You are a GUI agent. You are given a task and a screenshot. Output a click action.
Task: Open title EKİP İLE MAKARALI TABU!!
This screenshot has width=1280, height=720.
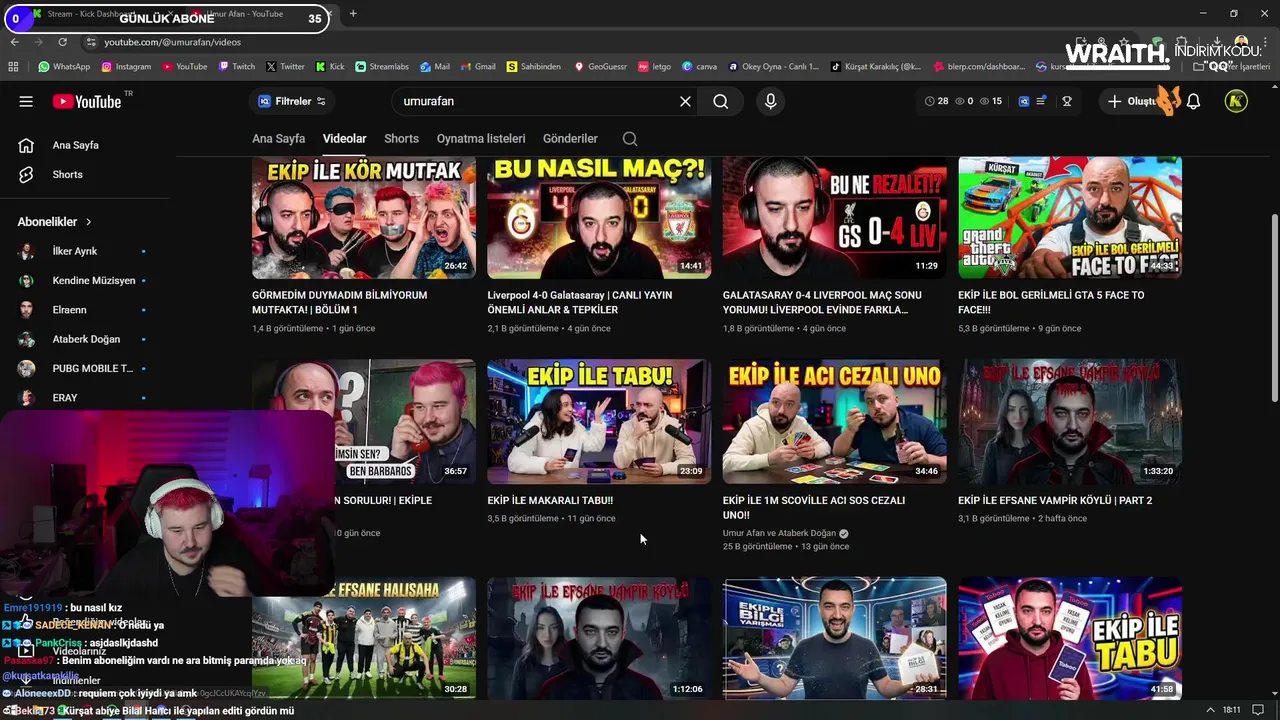click(550, 500)
